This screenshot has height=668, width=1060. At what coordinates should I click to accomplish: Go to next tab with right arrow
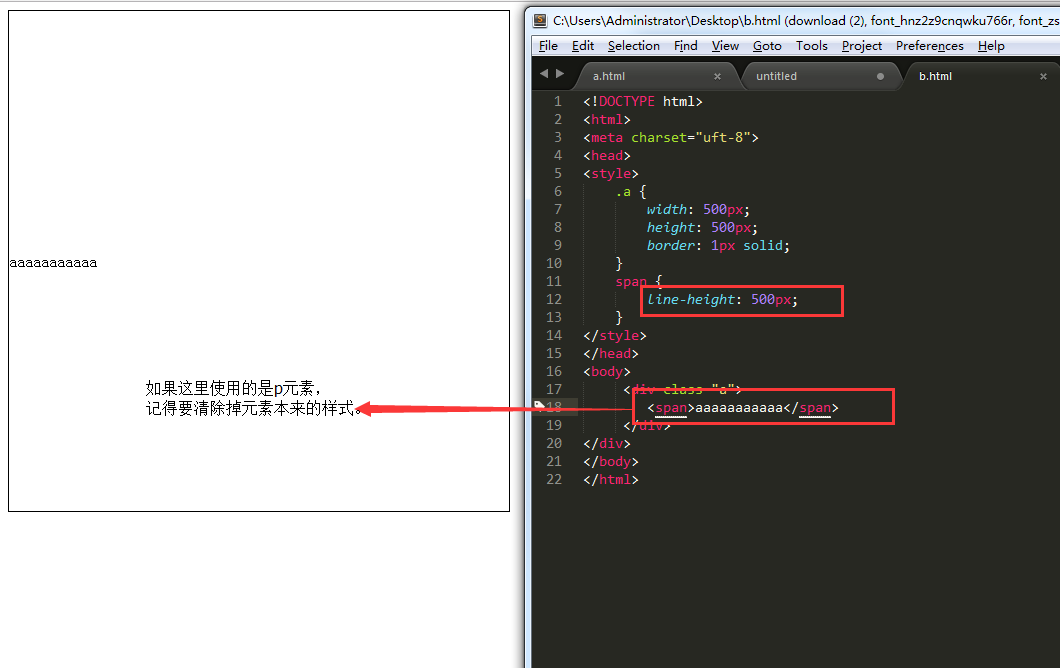pyautogui.click(x=560, y=74)
